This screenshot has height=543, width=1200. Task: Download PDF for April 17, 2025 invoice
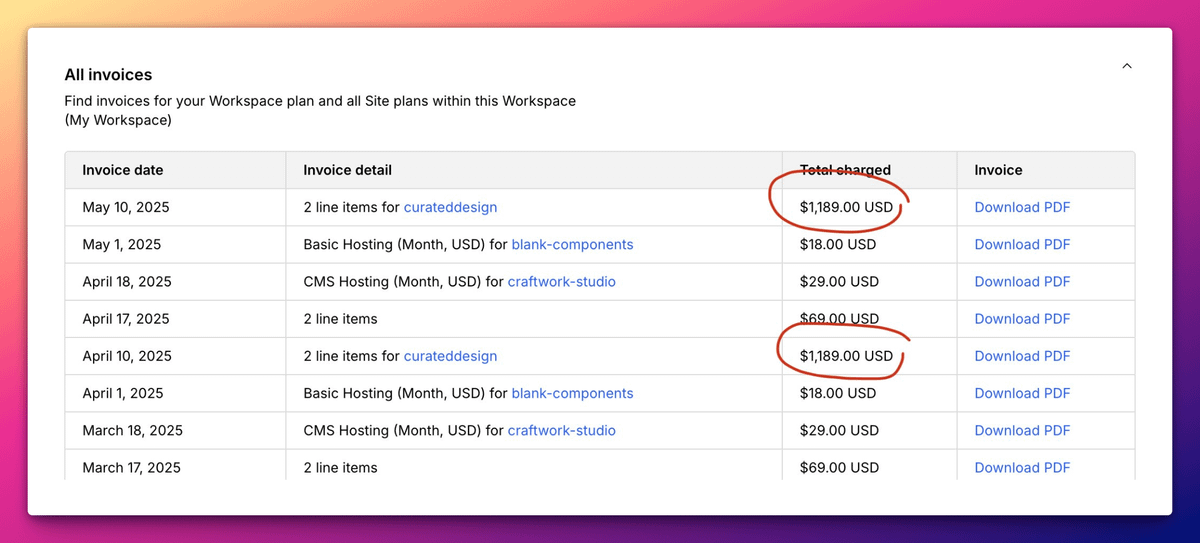[x=1022, y=318]
